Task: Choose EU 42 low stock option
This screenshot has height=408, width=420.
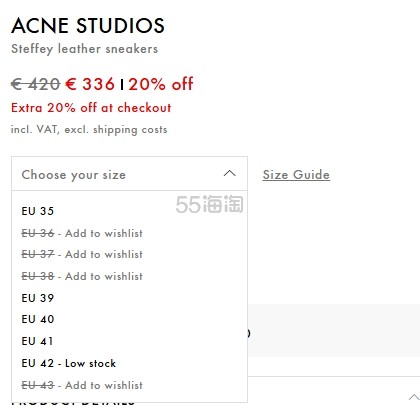Action: [129, 363]
